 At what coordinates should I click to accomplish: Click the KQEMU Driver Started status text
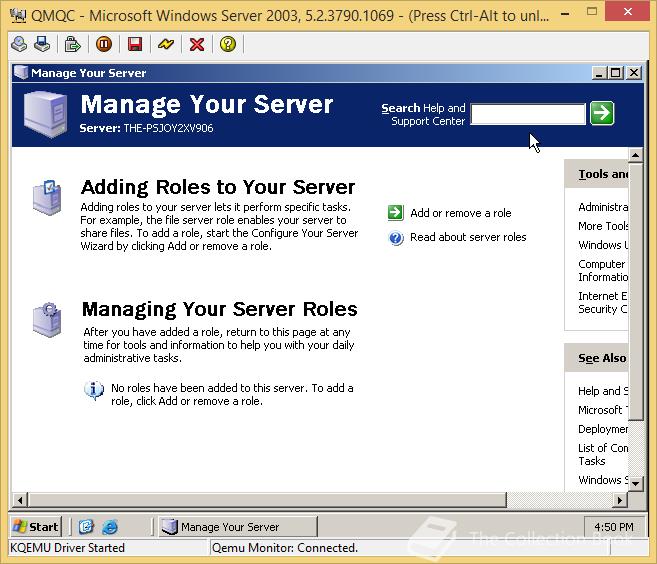pos(67,548)
